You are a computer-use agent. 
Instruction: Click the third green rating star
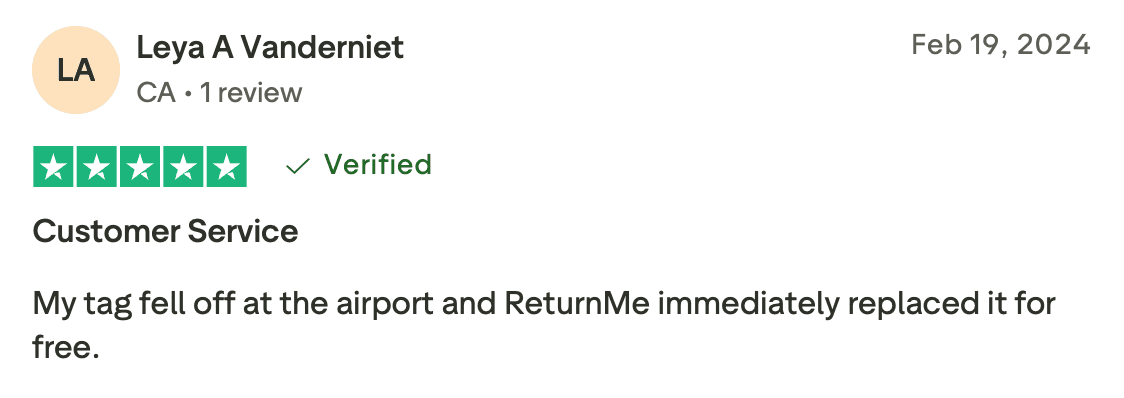coord(140,166)
